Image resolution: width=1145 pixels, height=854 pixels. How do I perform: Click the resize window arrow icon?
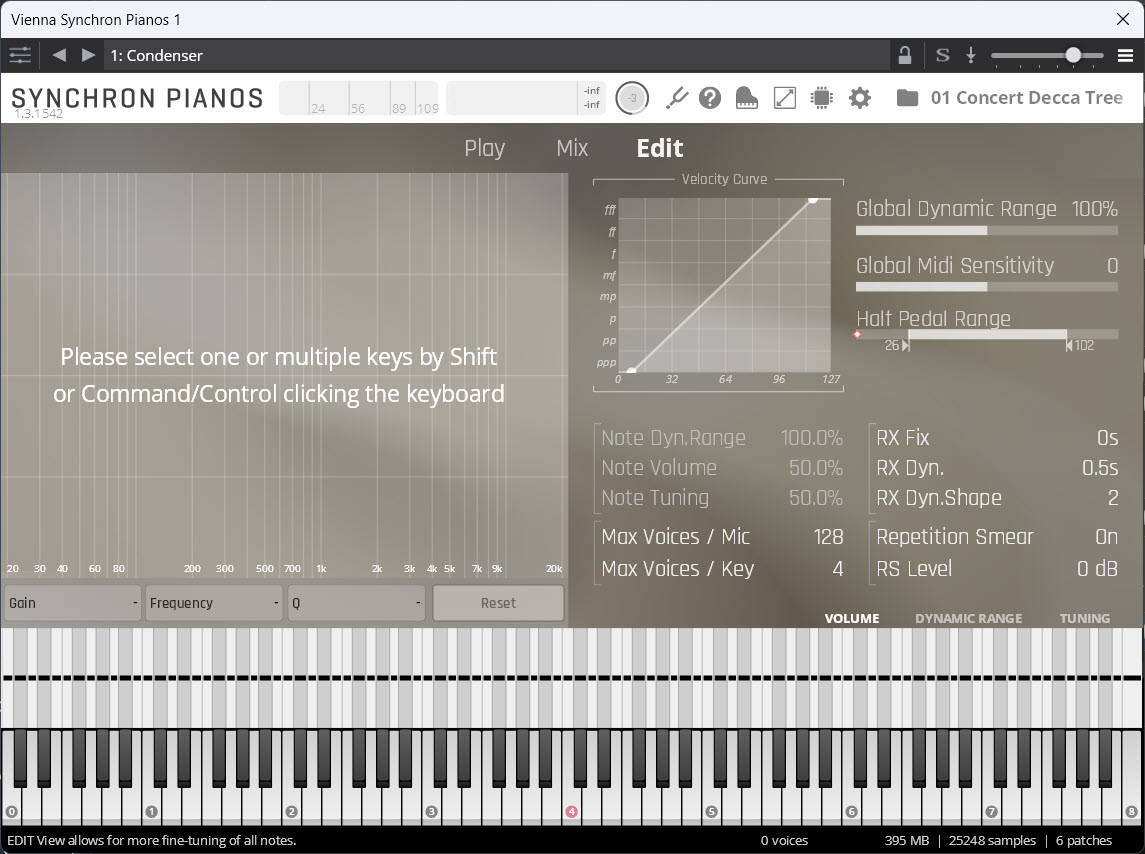[784, 98]
